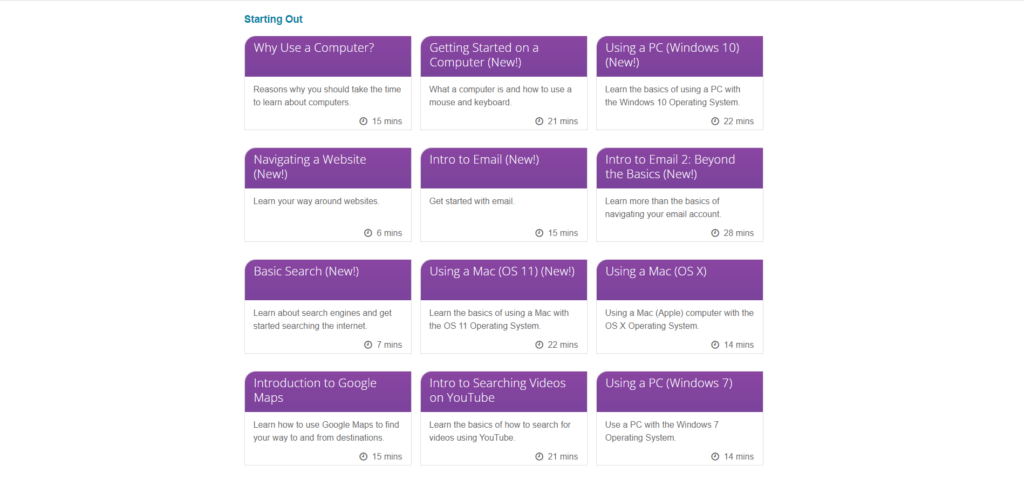Screen dimensions: 1024x486
Task: Click 14 mins on Using a PC (Windows 7)
Action: [739, 457]
